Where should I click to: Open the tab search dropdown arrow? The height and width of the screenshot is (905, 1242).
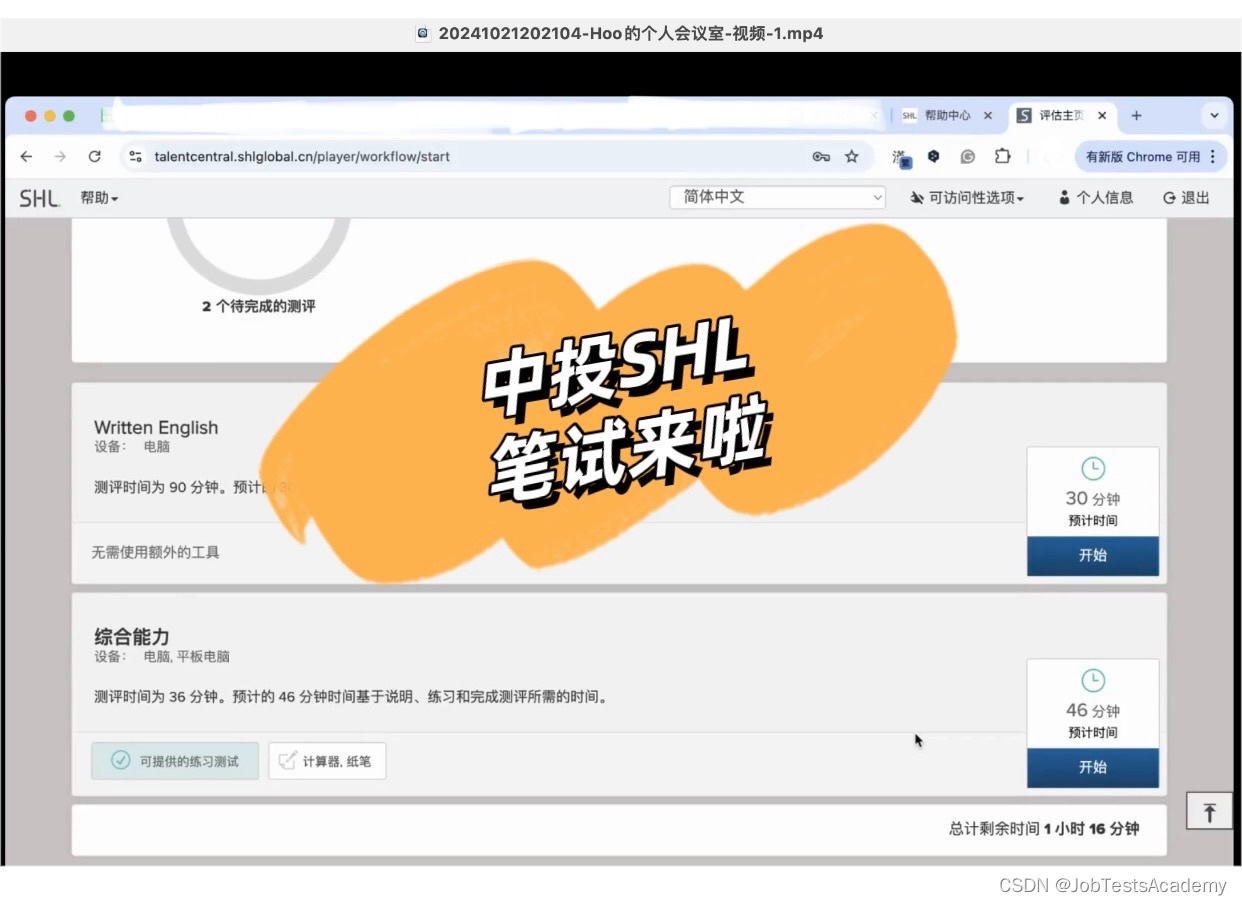1214,116
